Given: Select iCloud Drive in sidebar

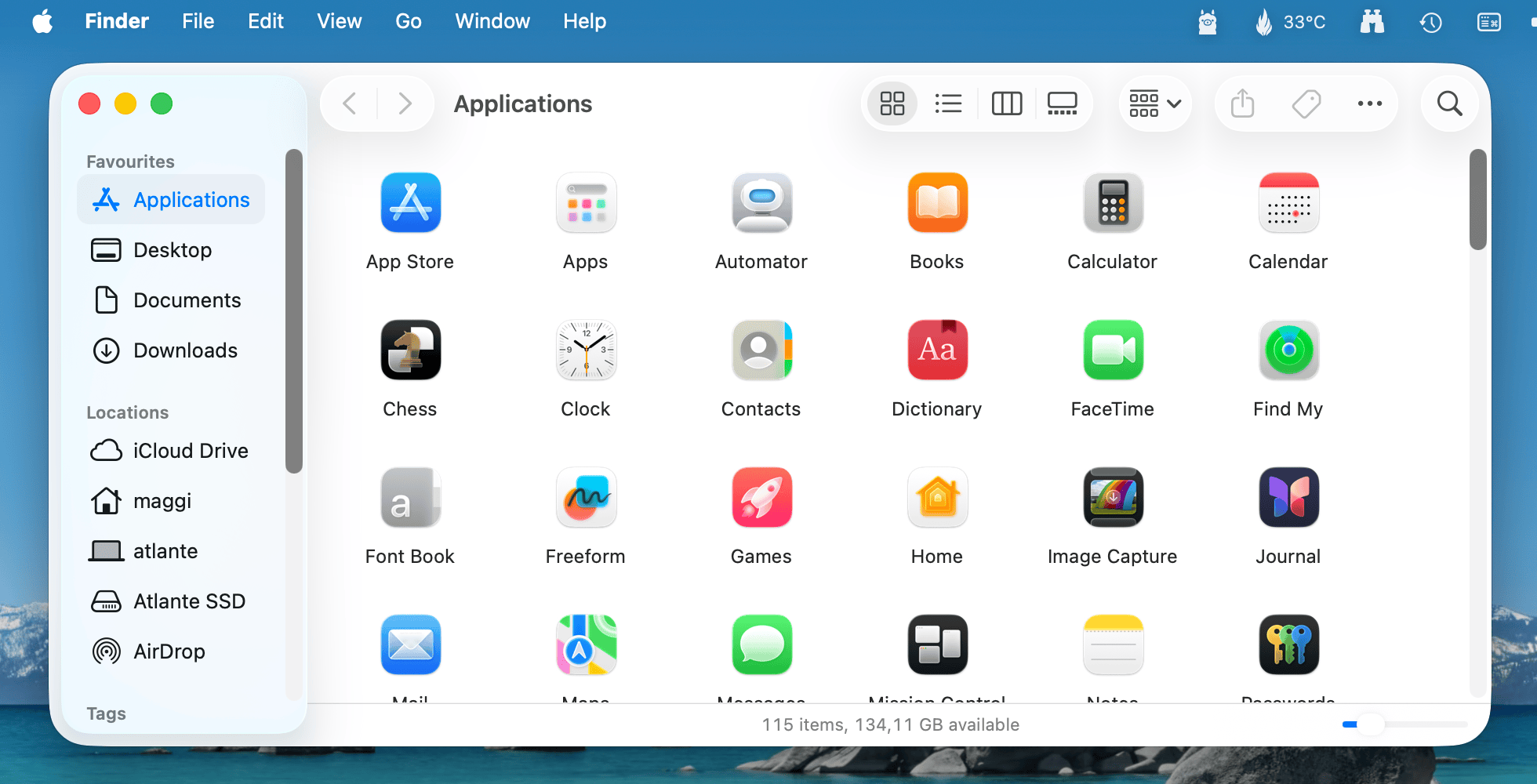Looking at the screenshot, I should (190, 451).
